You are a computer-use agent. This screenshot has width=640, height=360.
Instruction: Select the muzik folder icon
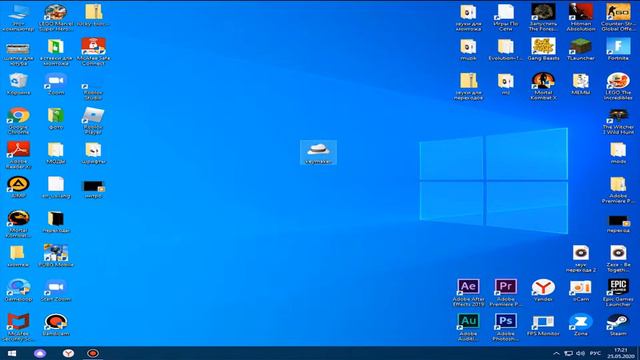click(x=468, y=49)
